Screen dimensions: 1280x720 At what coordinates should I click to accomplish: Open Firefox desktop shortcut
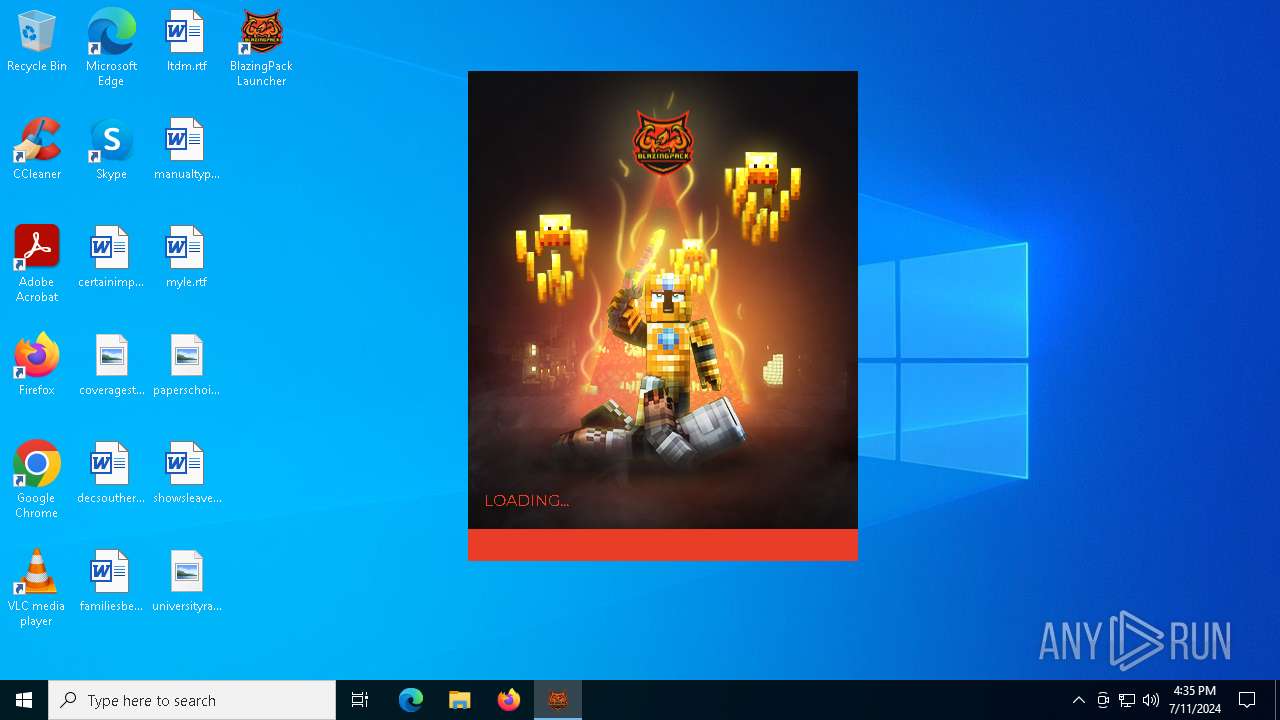pyautogui.click(x=37, y=366)
